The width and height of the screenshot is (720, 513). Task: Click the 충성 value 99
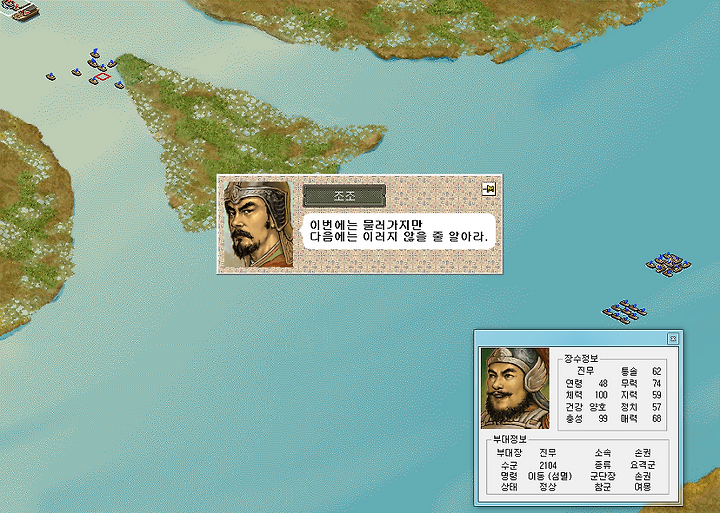tap(603, 418)
